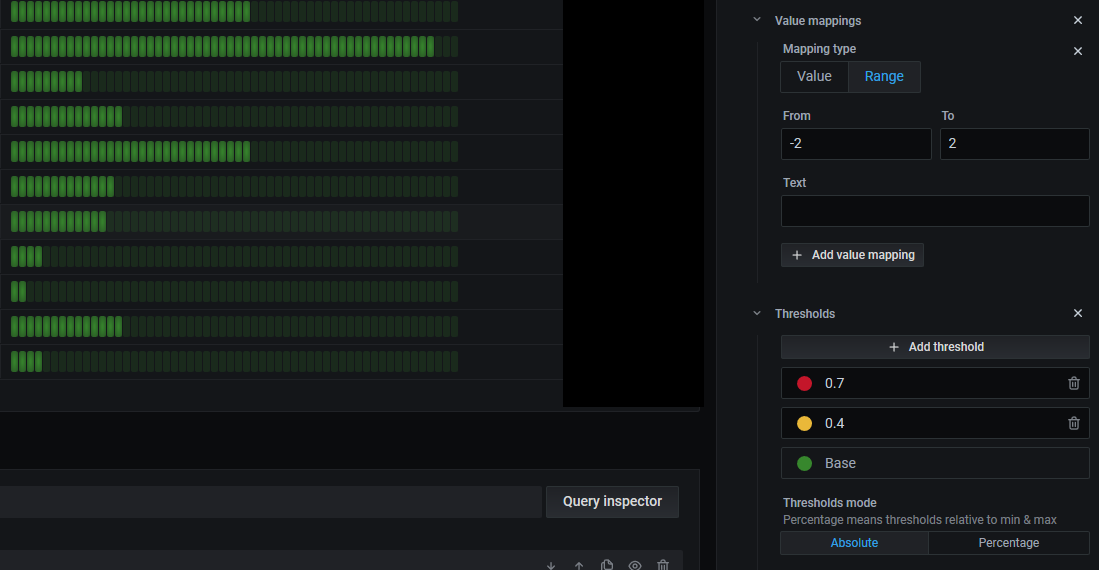Focus the empty Text mapping field
Viewport: 1099px width, 570px height.
click(x=935, y=210)
